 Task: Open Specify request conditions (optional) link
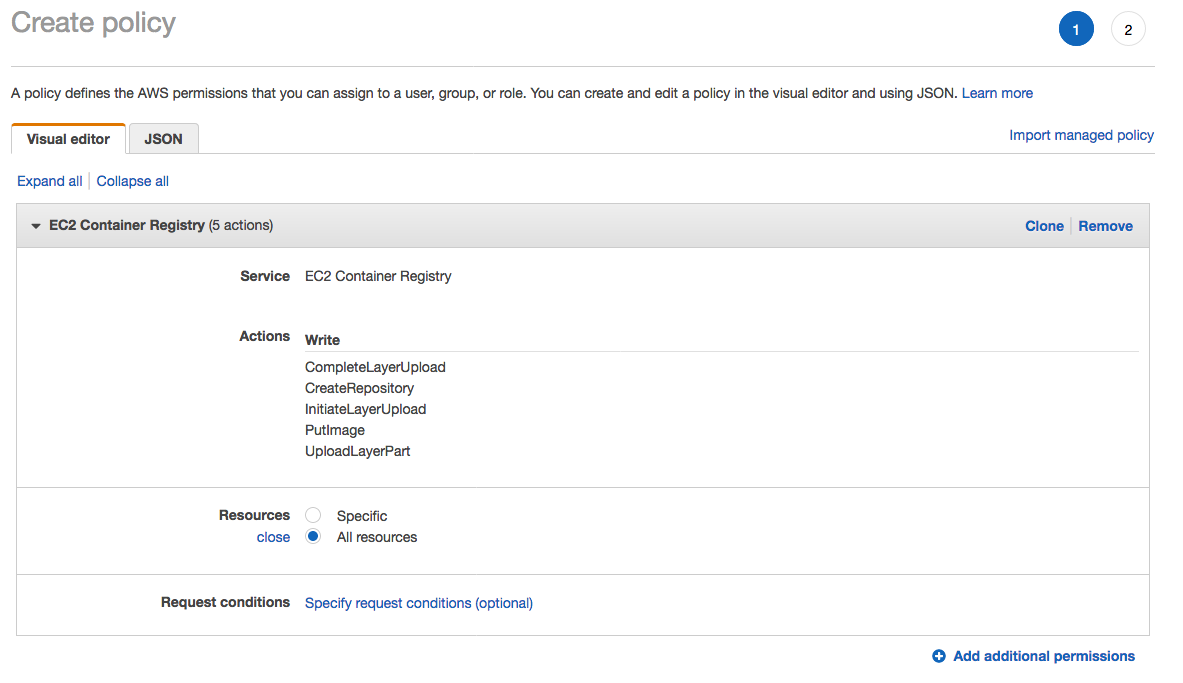pyautogui.click(x=419, y=603)
